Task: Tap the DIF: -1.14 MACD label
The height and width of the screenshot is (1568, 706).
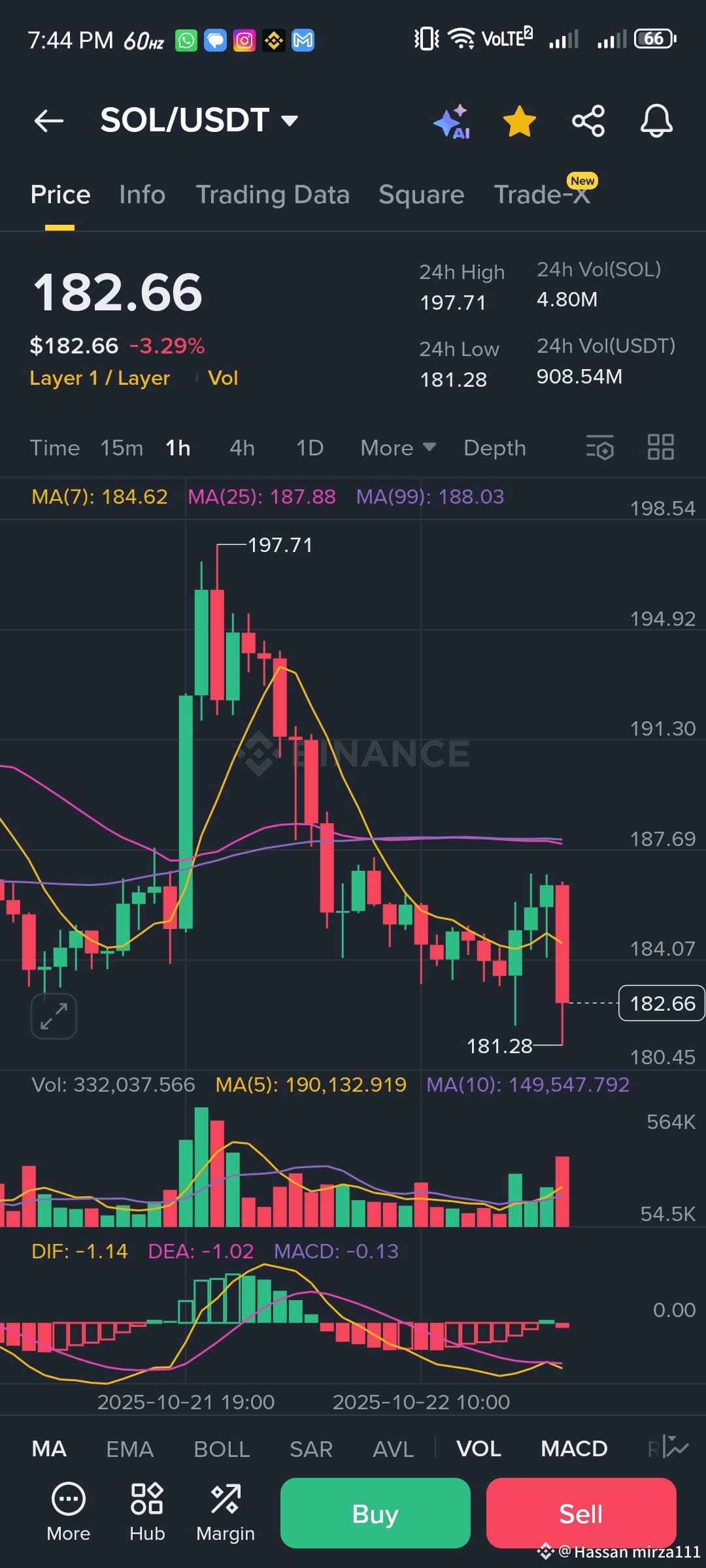Action: [x=80, y=1251]
